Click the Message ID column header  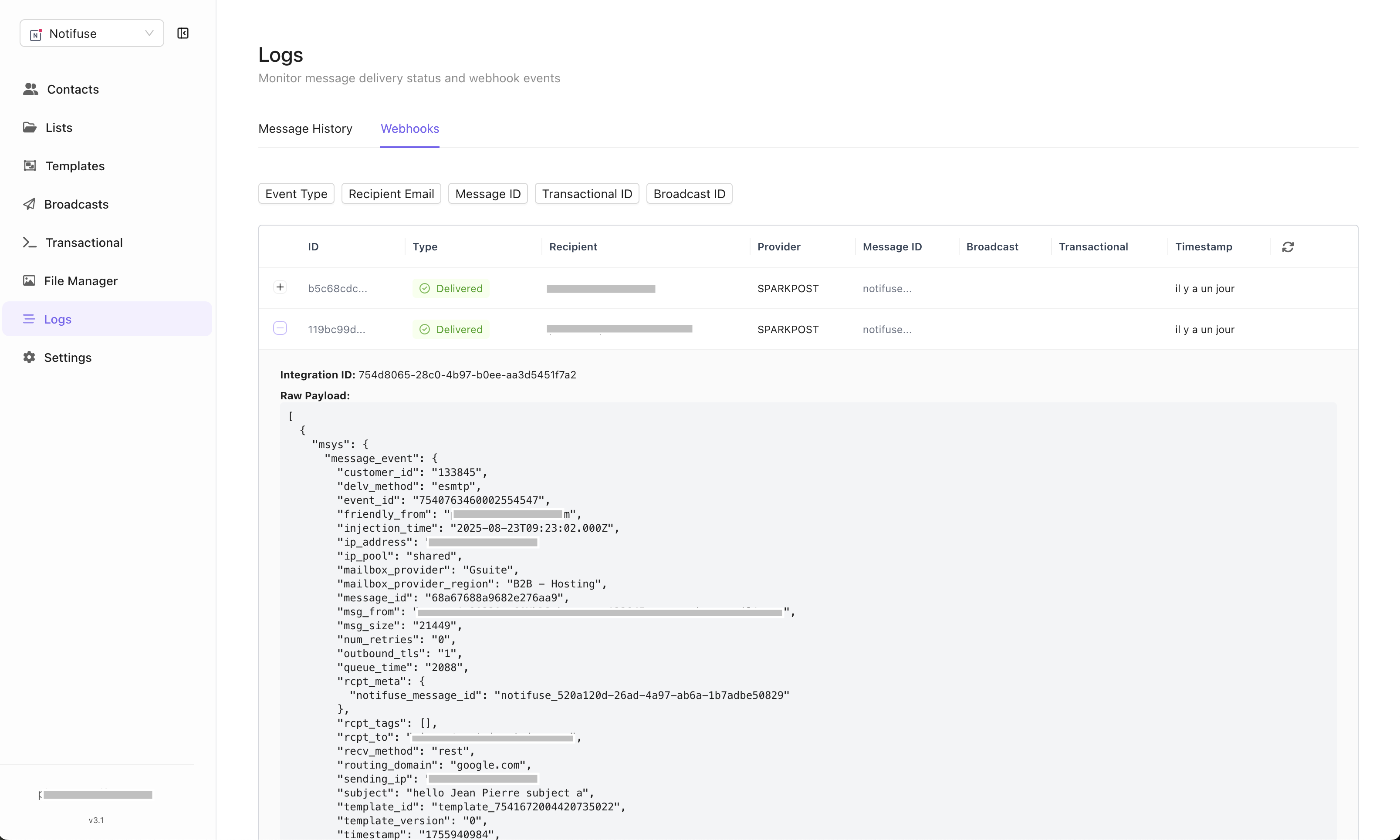(x=892, y=247)
